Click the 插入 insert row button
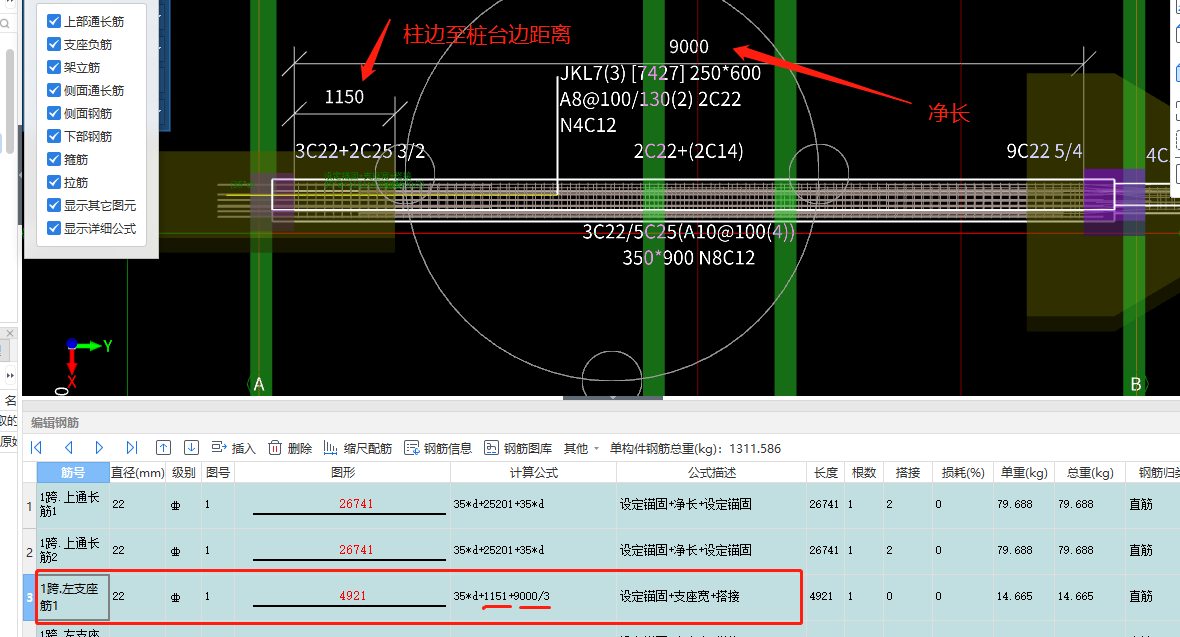Viewport: 1180px width, 637px height. [233, 448]
